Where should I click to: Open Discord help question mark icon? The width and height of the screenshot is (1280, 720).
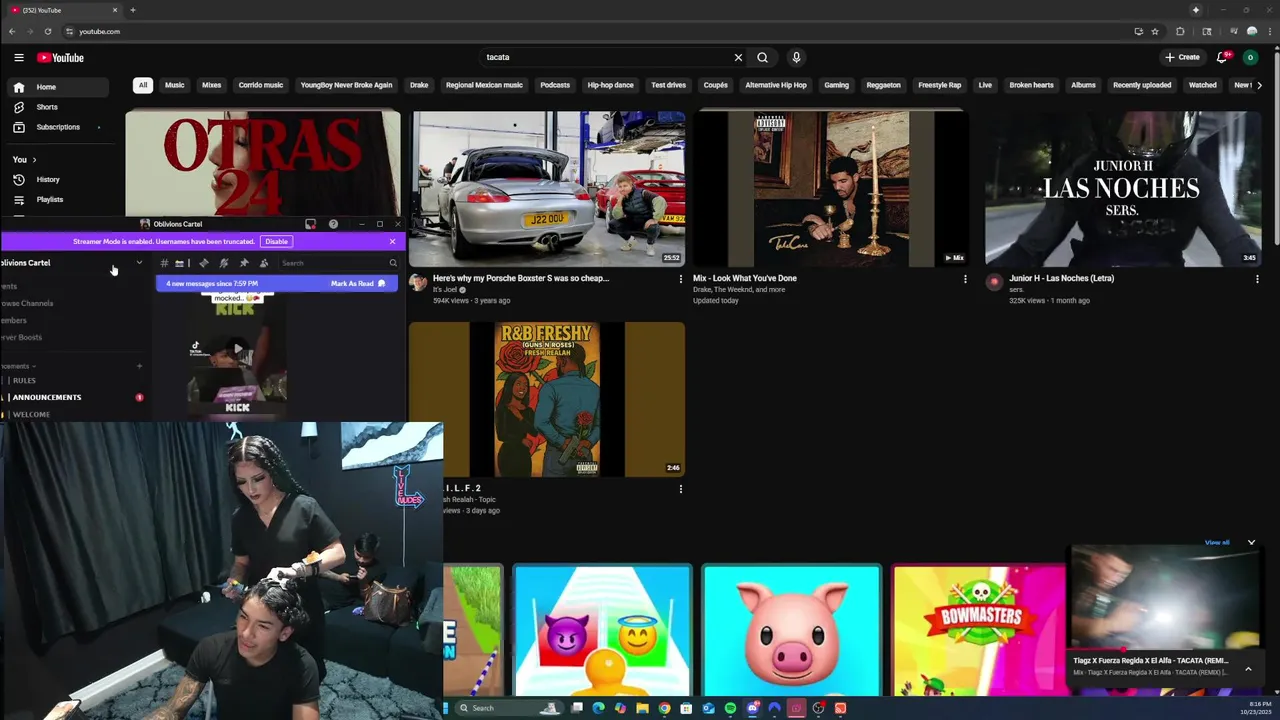333,224
